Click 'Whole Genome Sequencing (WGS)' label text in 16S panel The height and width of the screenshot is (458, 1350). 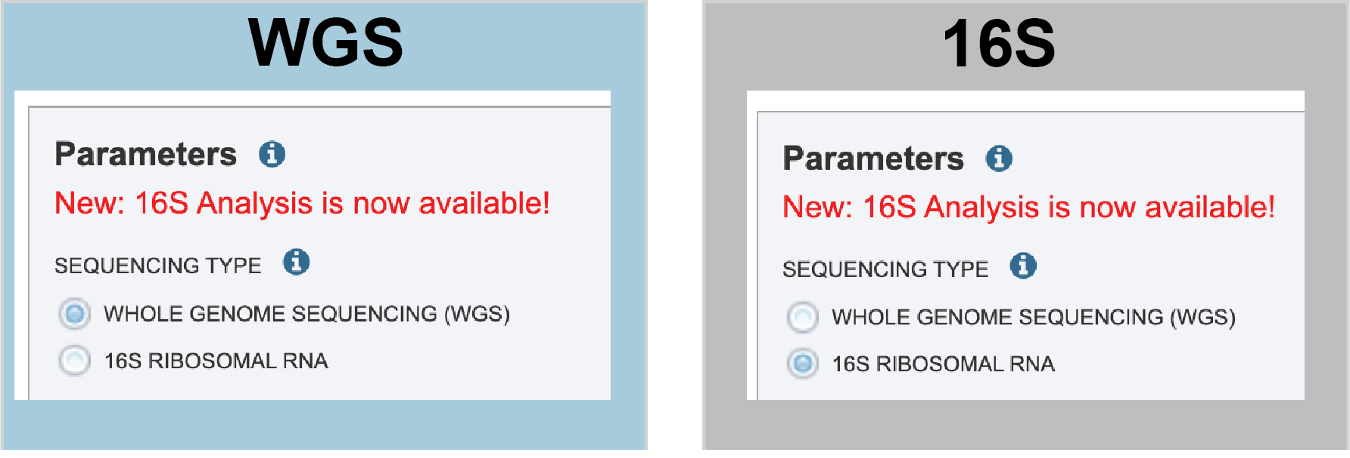click(1034, 318)
